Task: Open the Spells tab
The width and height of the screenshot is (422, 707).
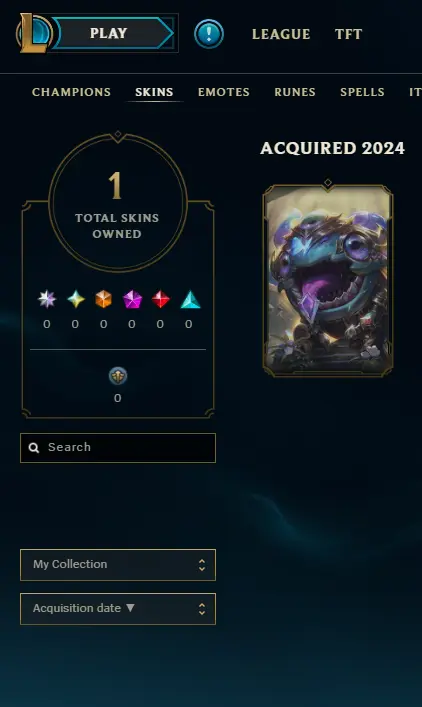Action: (362, 92)
